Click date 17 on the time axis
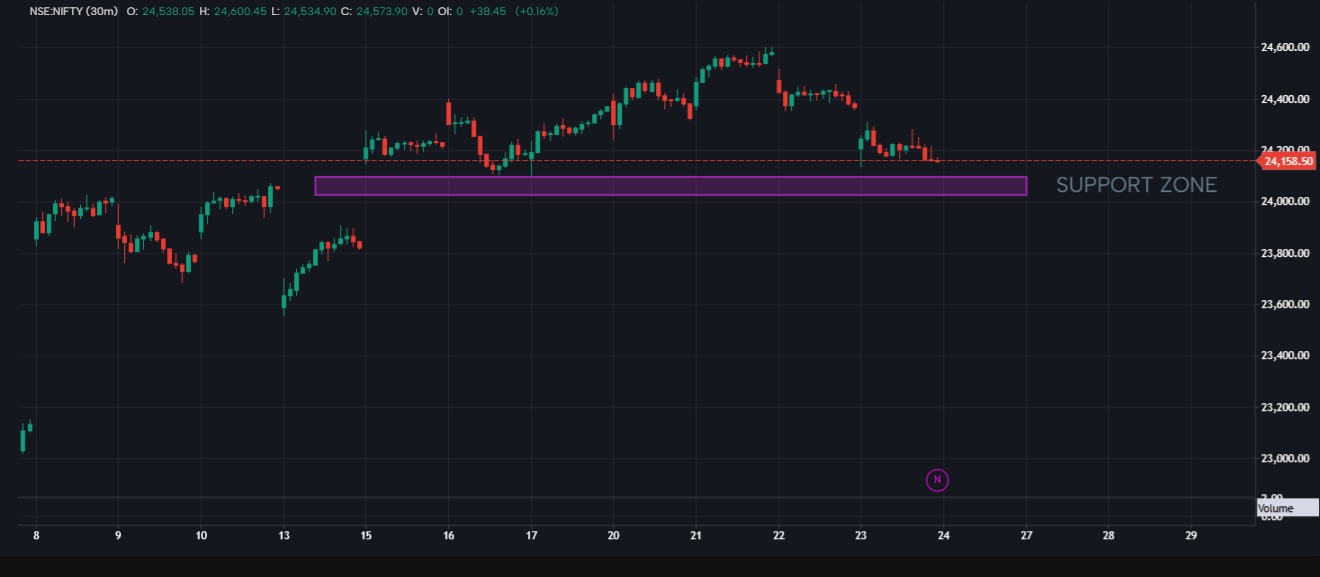 point(531,535)
